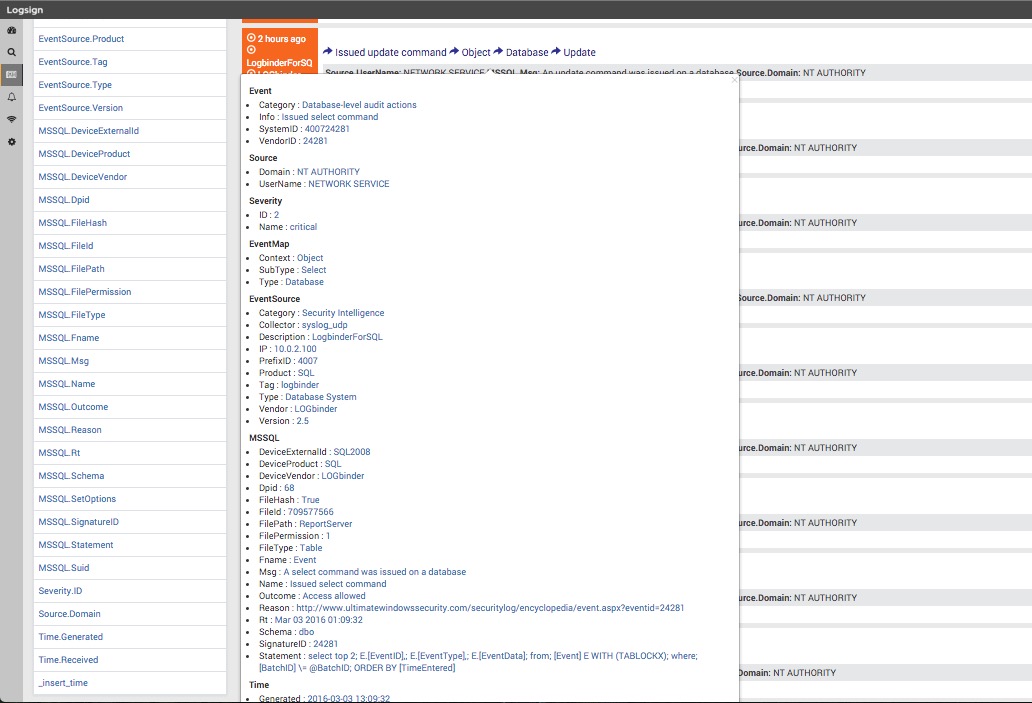
Task: Click SubType value 'Select'
Action: (x=314, y=270)
